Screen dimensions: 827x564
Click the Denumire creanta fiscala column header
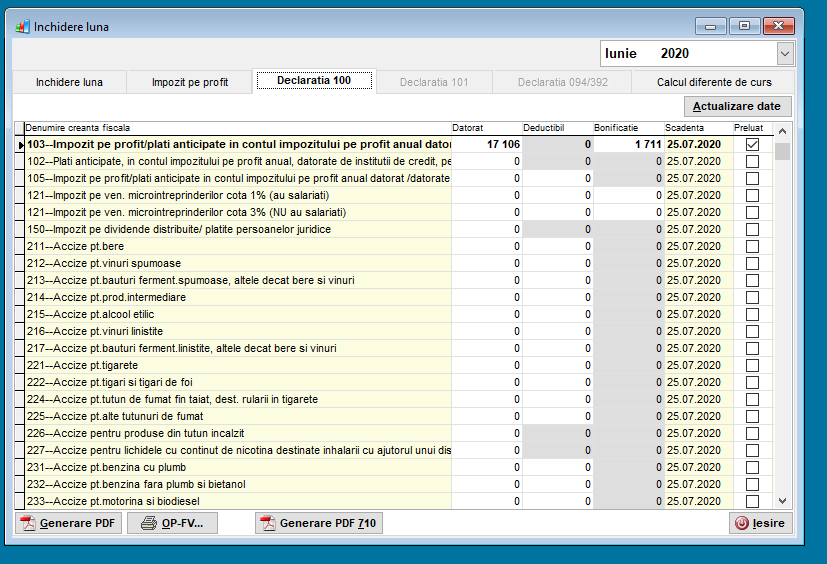(x=237, y=128)
